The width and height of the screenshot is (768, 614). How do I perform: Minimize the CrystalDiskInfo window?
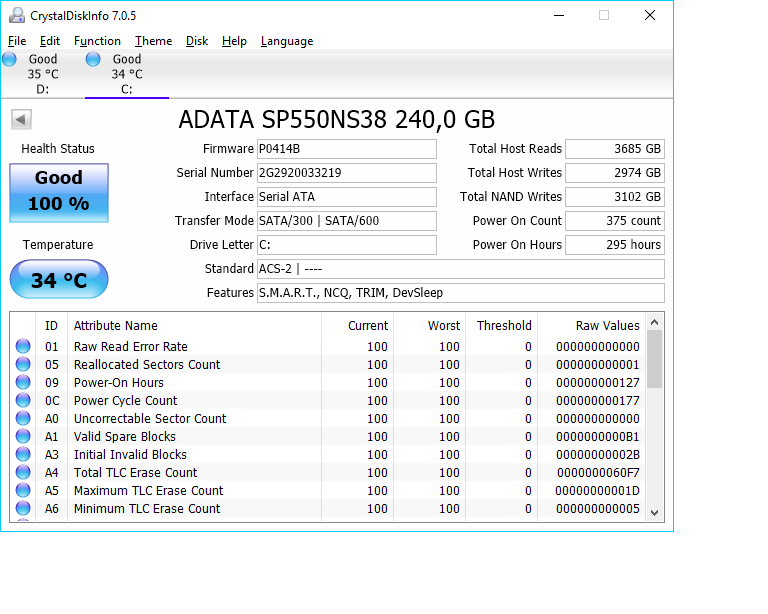pos(559,16)
